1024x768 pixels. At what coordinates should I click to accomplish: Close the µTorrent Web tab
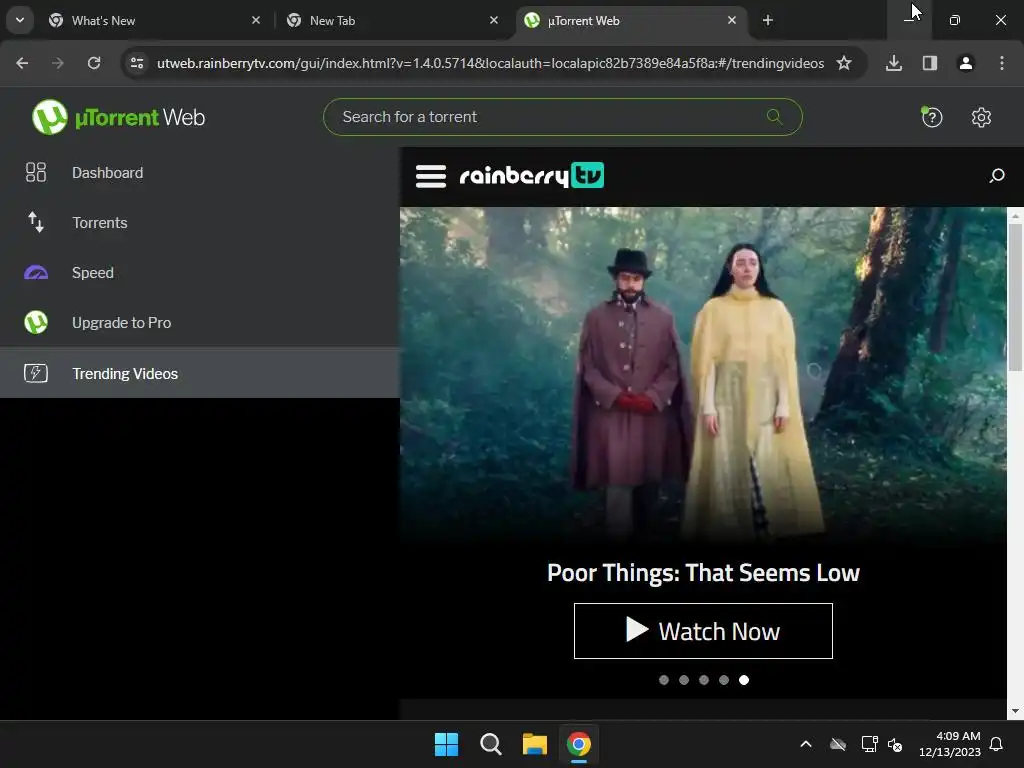tap(731, 20)
